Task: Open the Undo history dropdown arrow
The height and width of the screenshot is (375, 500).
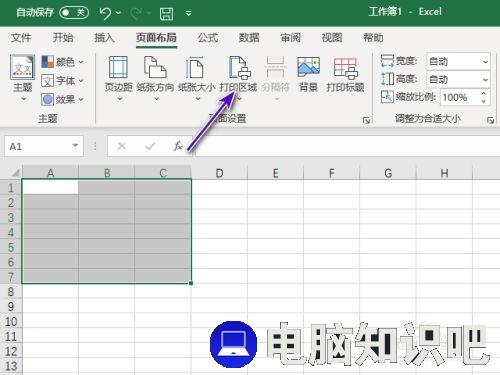Action: 118,13
